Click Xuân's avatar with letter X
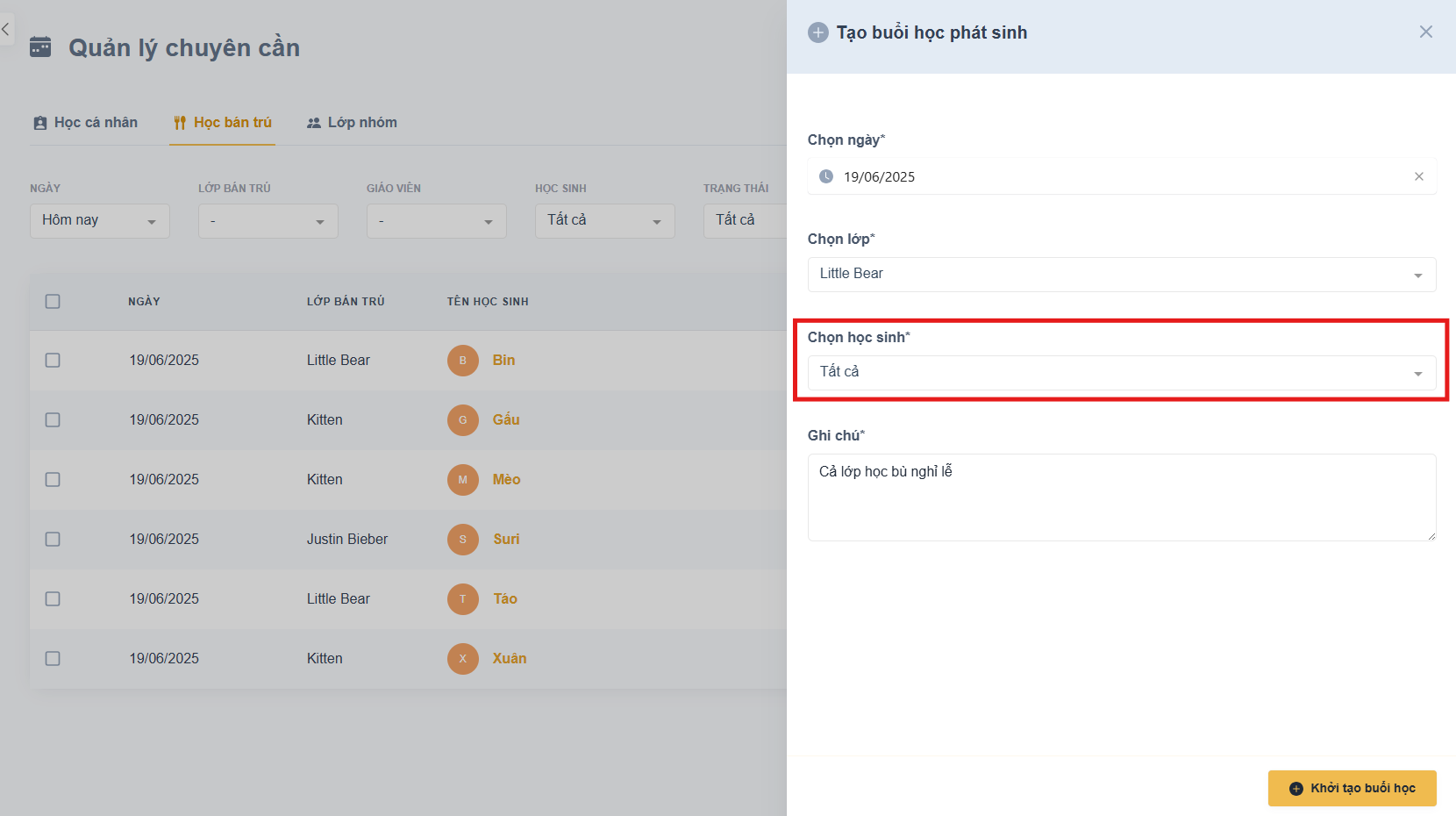Screen dimensions: 1456x816 pos(462,659)
